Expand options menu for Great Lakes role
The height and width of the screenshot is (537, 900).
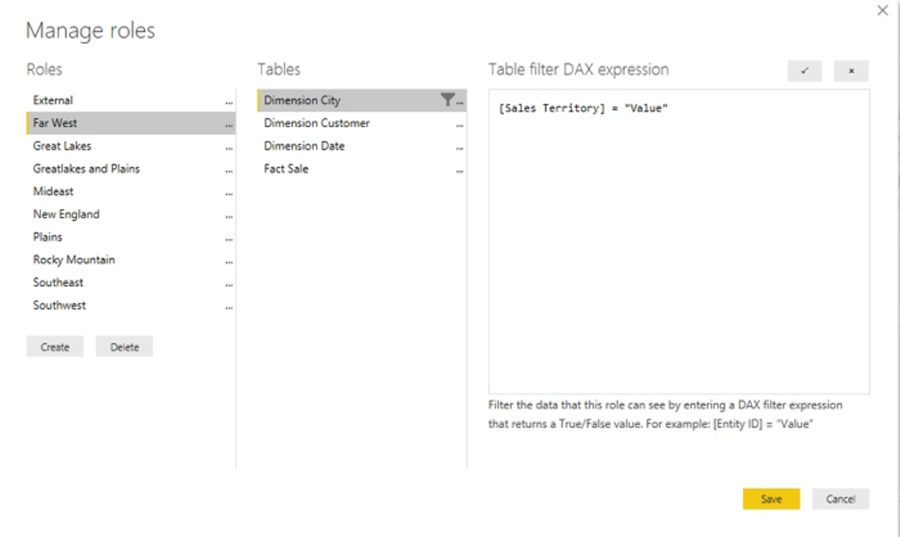point(230,147)
